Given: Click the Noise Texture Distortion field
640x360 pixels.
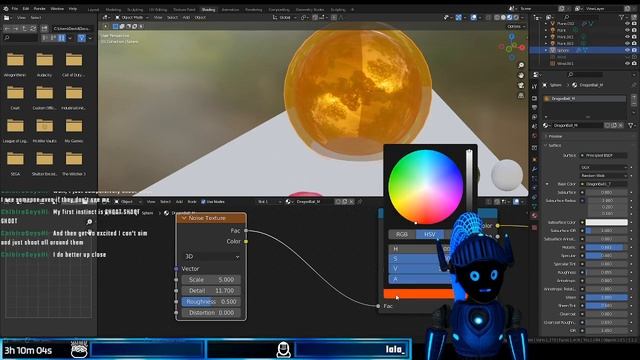Looking at the screenshot, I should pyautogui.click(x=211, y=313).
